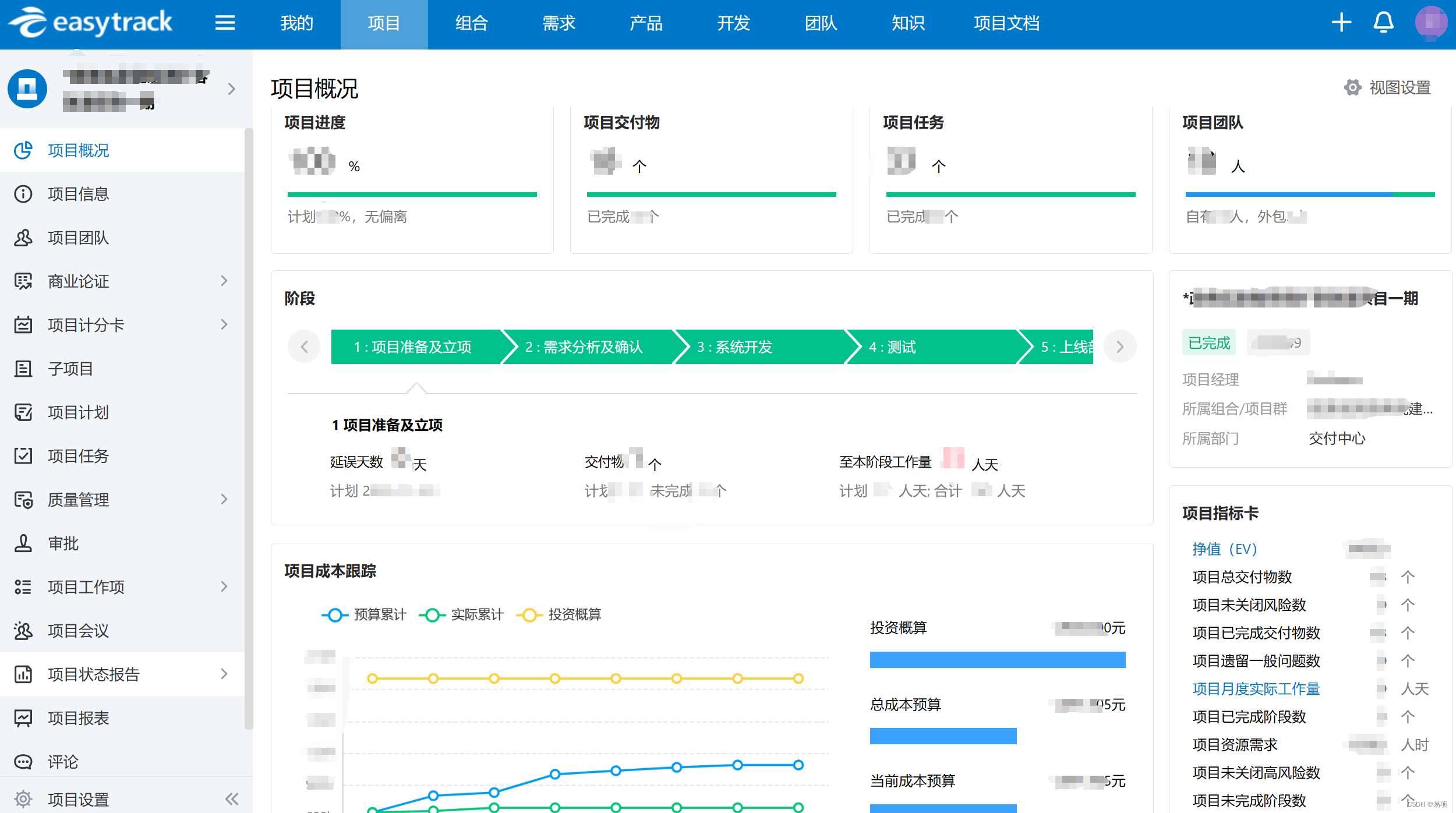
Task: Collapse the sidebar with the double-chevron
Action: point(232,799)
